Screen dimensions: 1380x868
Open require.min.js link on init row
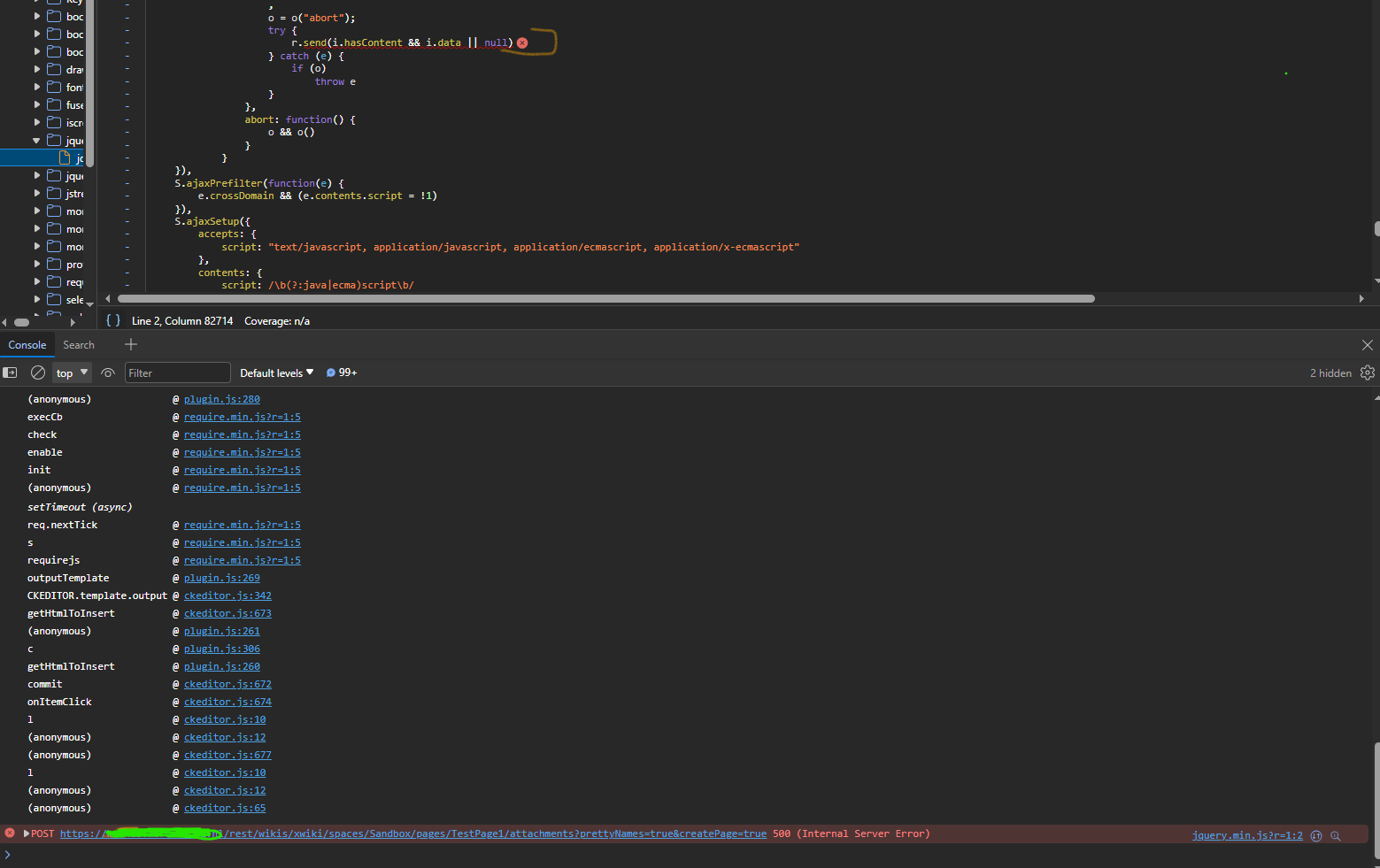[243, 470]
